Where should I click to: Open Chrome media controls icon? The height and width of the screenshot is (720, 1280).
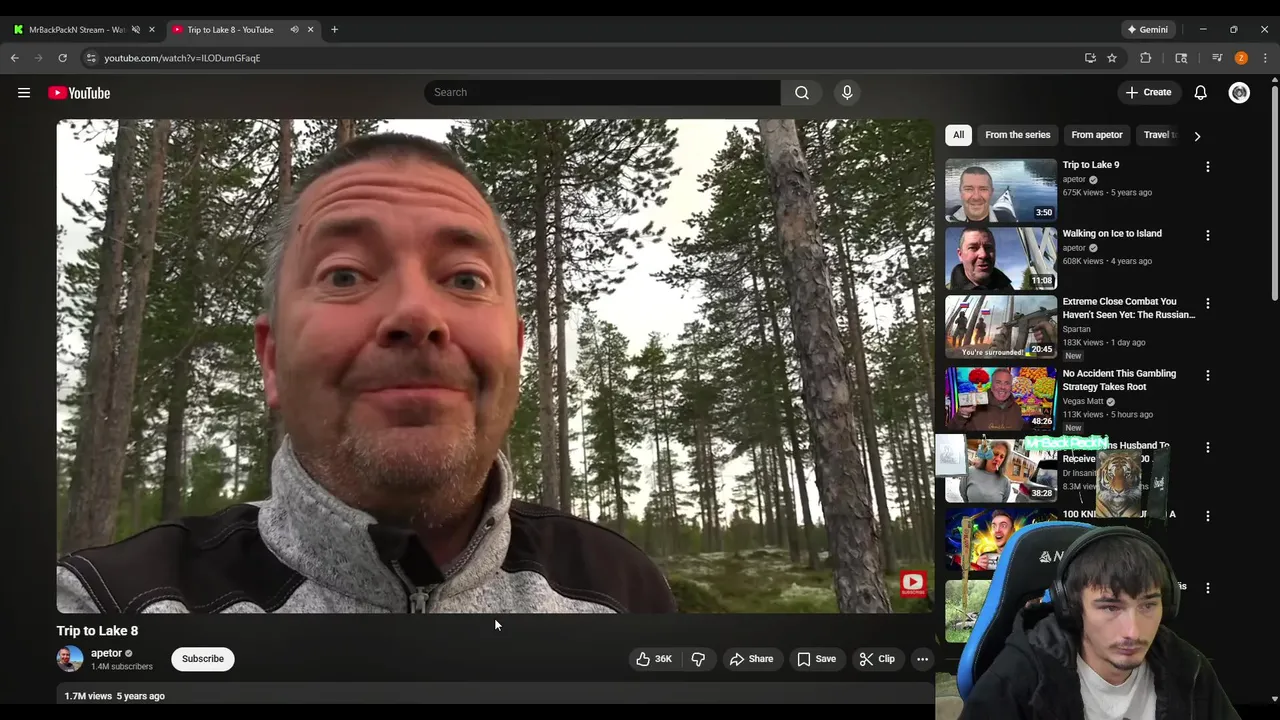point(1217,58)
